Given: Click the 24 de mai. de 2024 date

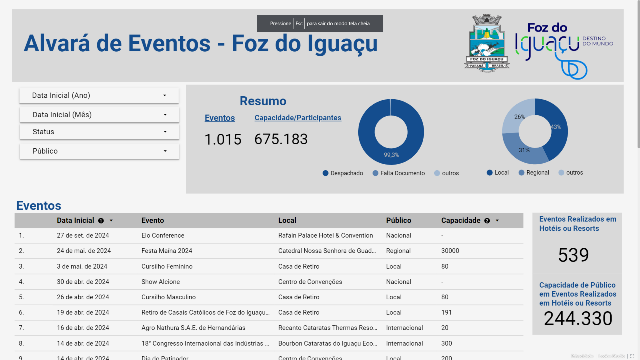Looking at the screenshot, I should pyautogui.click(x=84, y=251).
